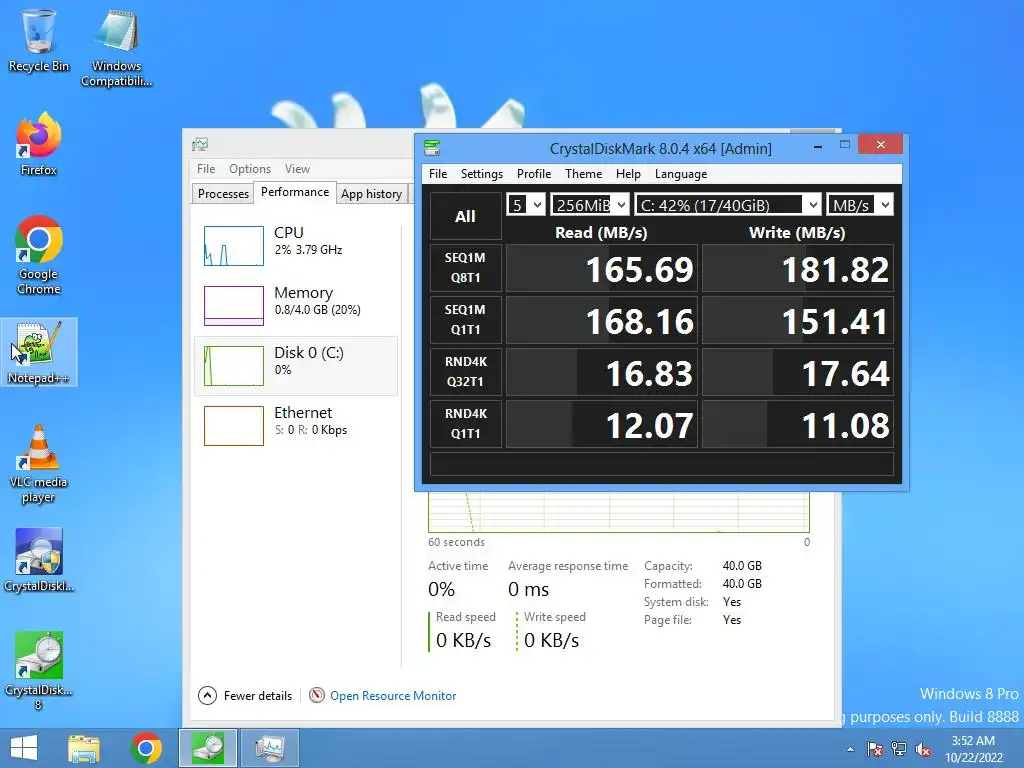Open Chrome from the taskbar
Viewport: 1024px width, 768px height.
146,748
